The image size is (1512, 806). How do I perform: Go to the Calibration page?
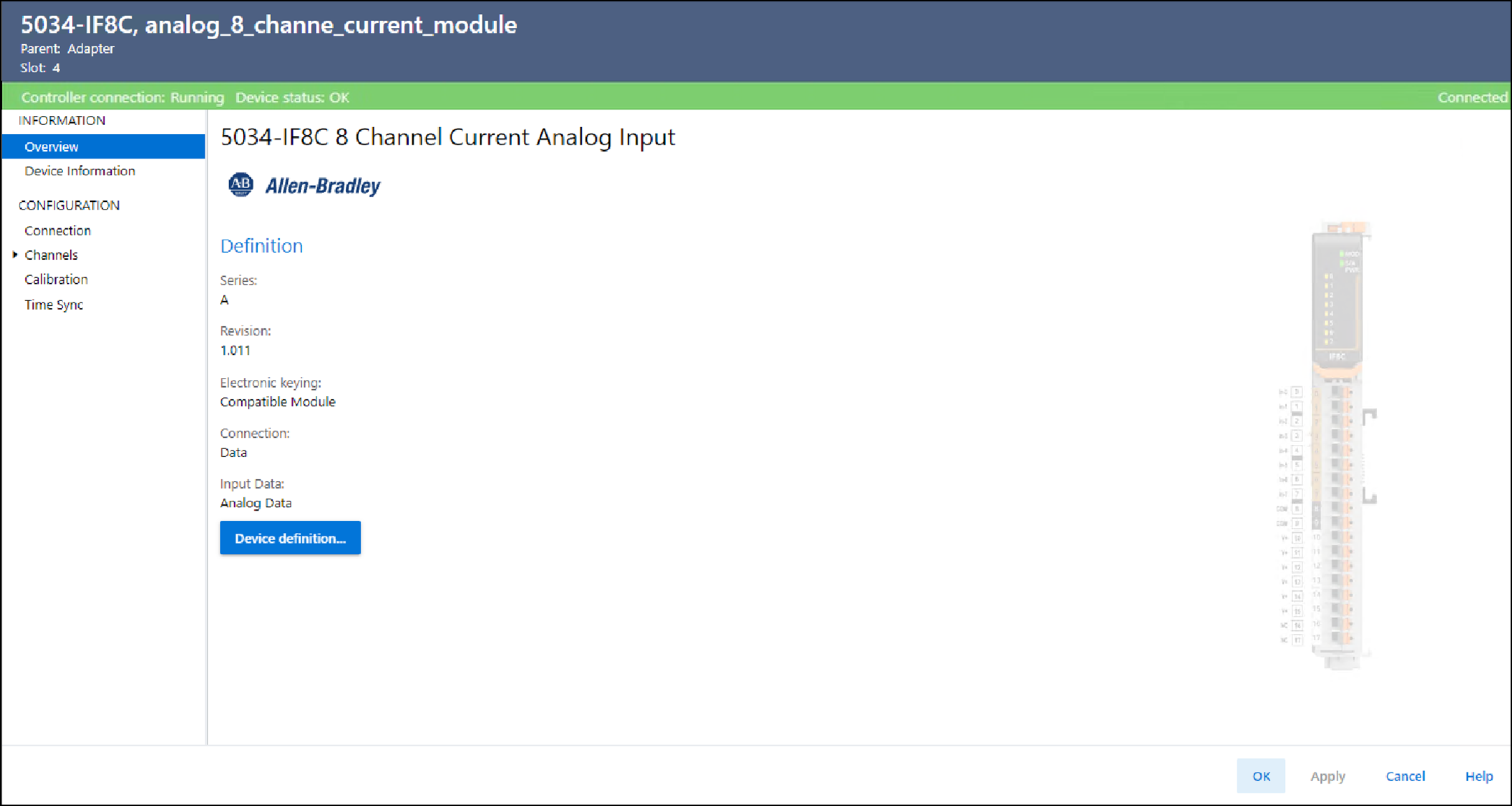tap(56, 279)
